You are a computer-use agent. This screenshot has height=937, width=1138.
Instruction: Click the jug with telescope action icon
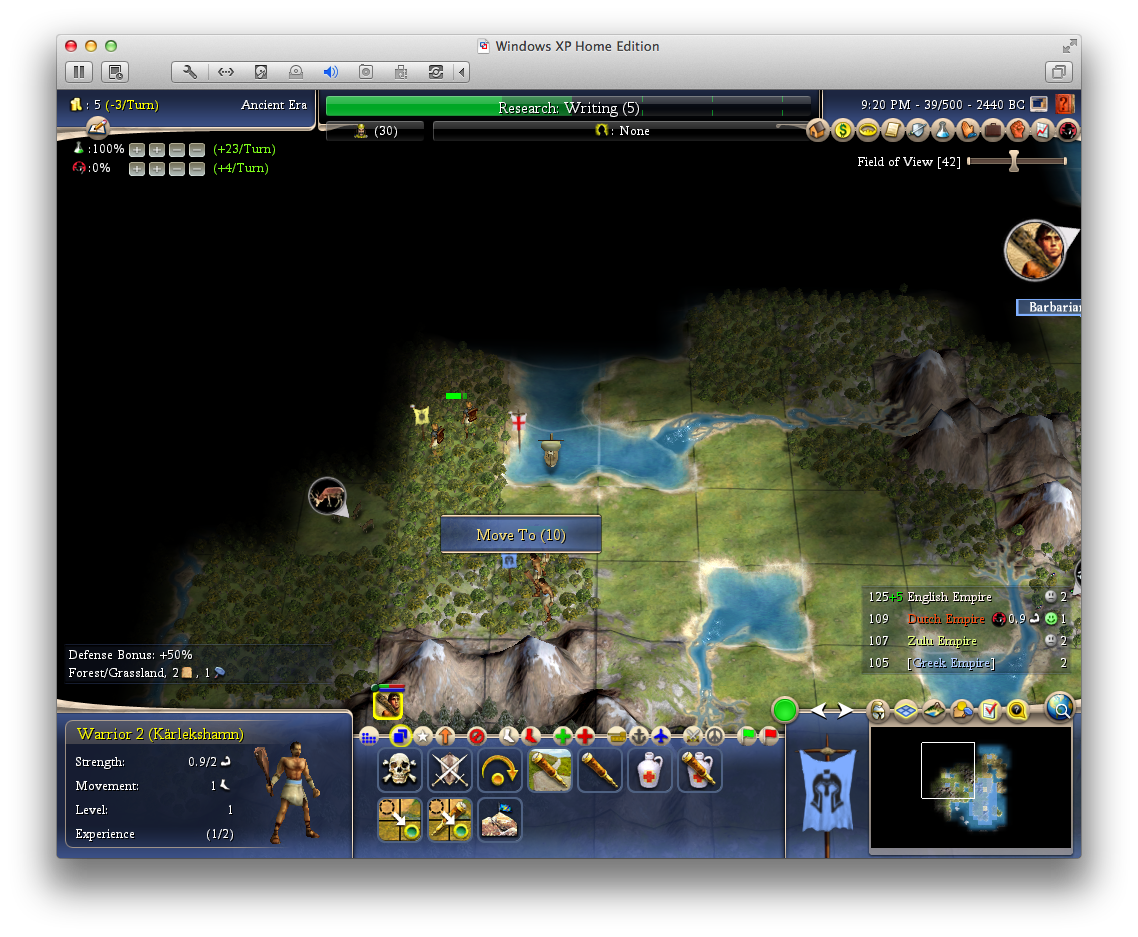point(700,770)
